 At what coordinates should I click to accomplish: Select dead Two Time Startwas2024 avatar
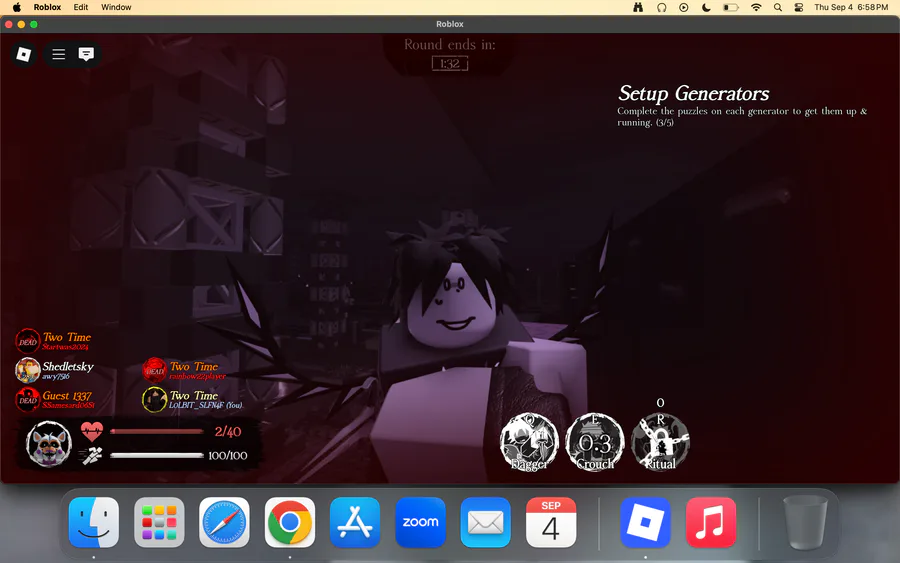point(27,341)
